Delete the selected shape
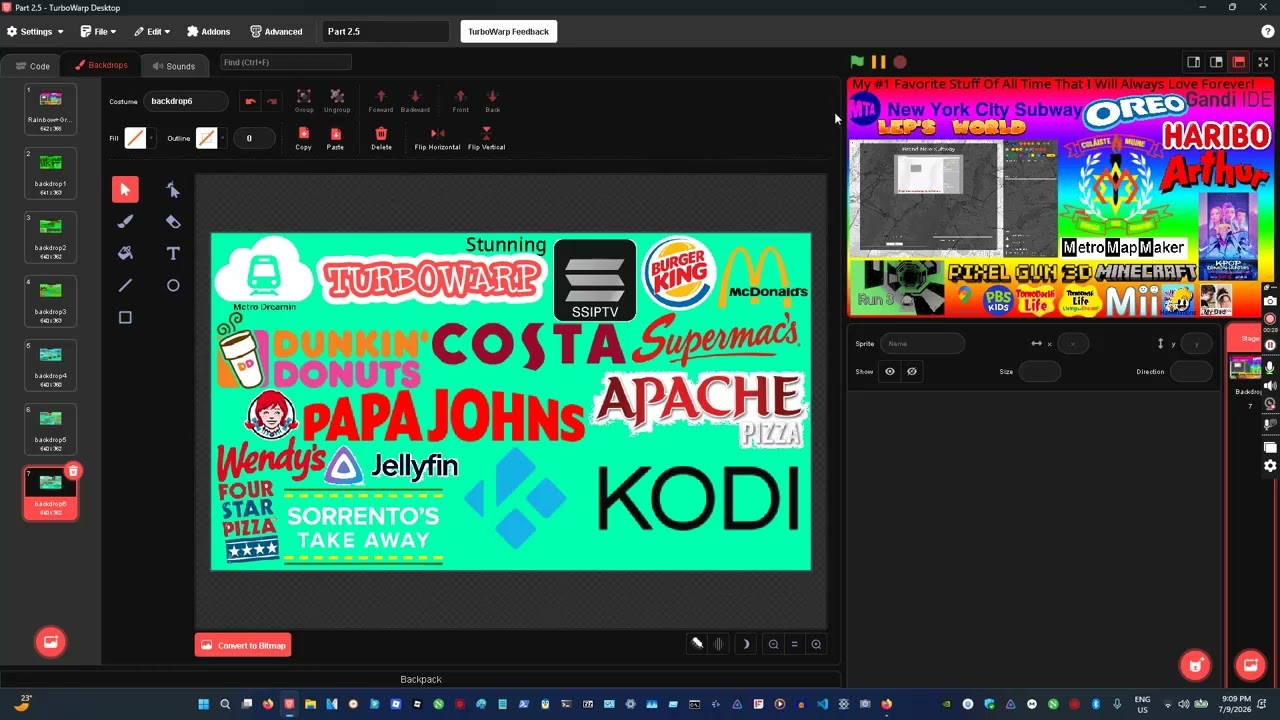Image resolution: width=1280 pixels, height=720 pixels. pyautogui.click(x=381, y=138)
